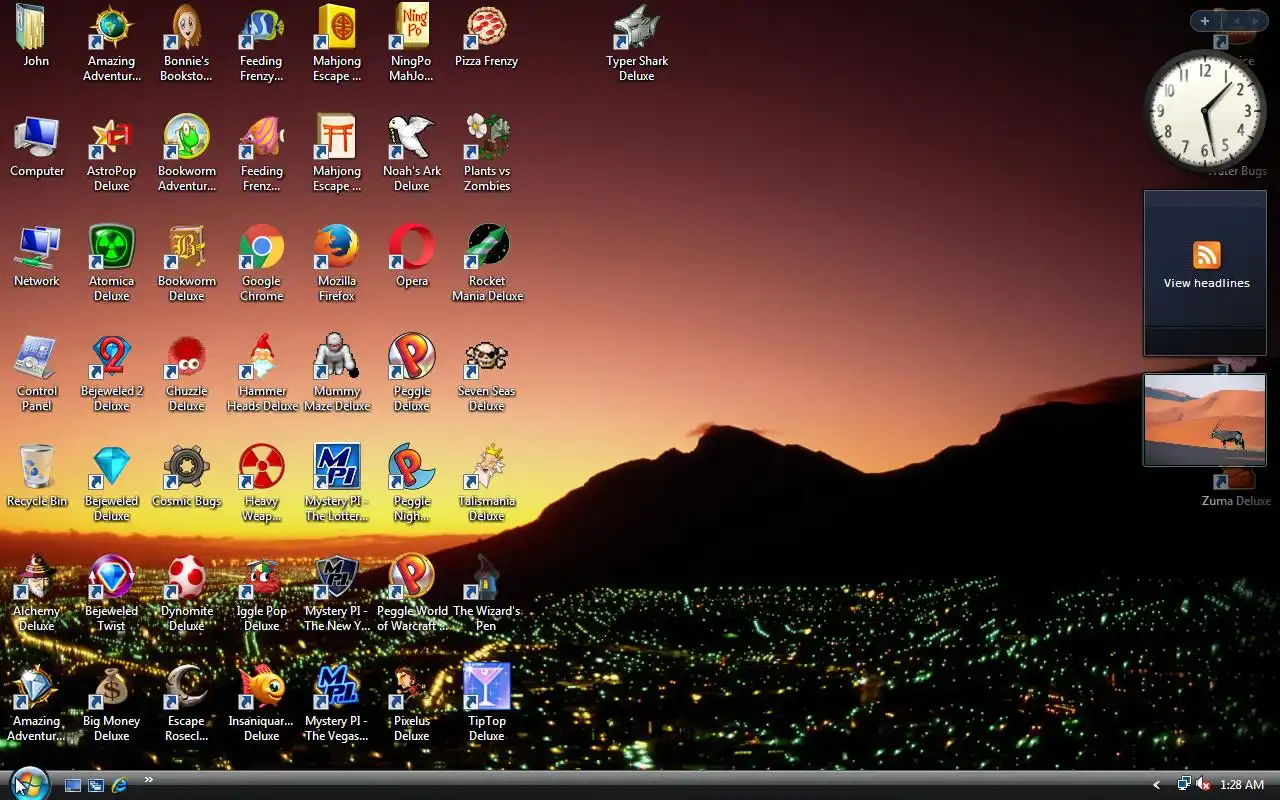The width and height of the screenshot is (1280, 800).
Task: Open Internet Explorer from Quick Launch
Action: 120,786
